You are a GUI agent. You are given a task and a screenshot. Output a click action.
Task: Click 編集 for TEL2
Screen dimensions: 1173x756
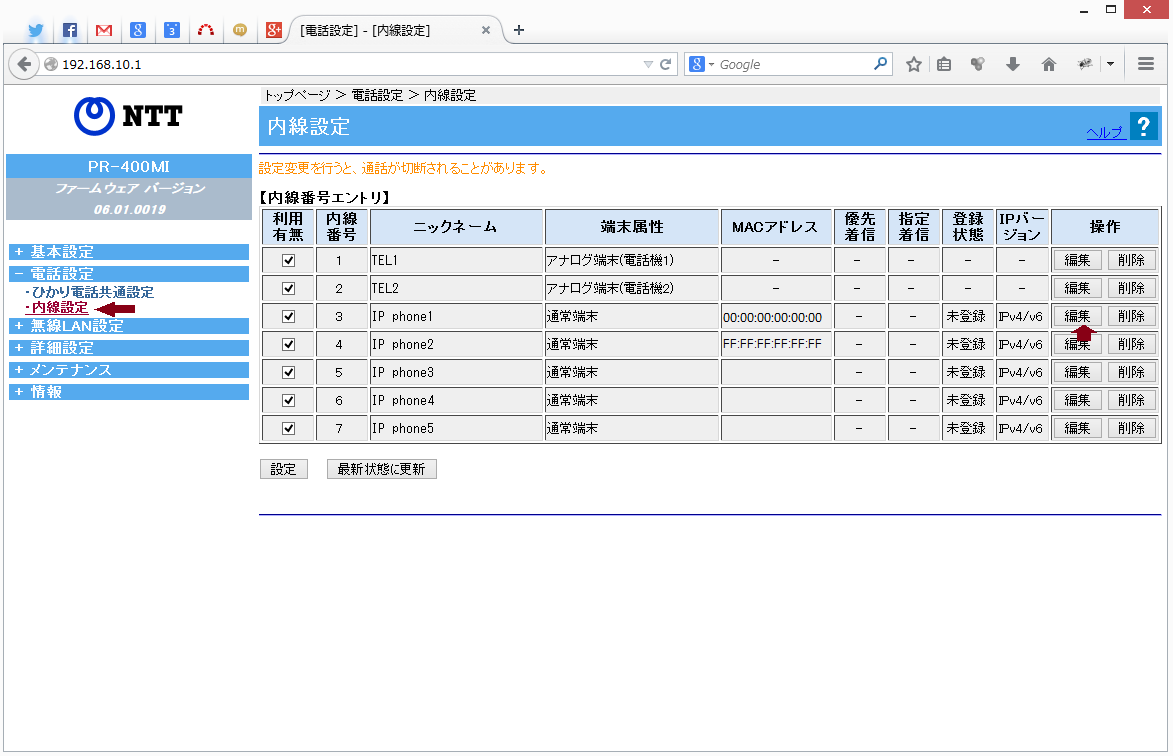pos(1077,289)
